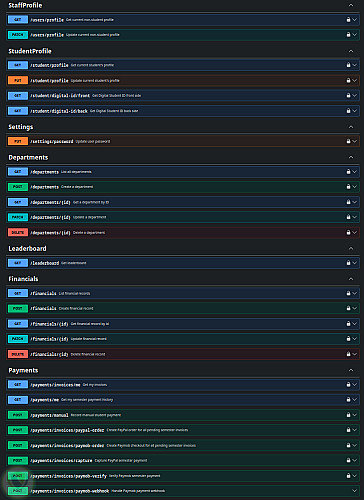Click the Leaderboard section heading
Image resolution: width=364 pixels, height=500 pixels.
pos(27,248)
